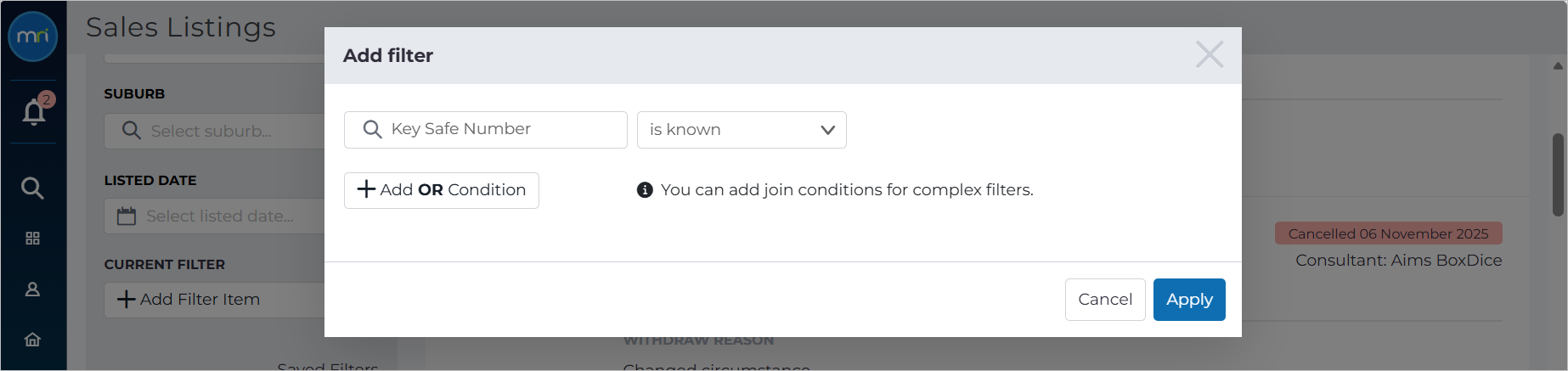1568x371 pixels.
Task: Open the MRI logo home icon
Action: [33, 37]
